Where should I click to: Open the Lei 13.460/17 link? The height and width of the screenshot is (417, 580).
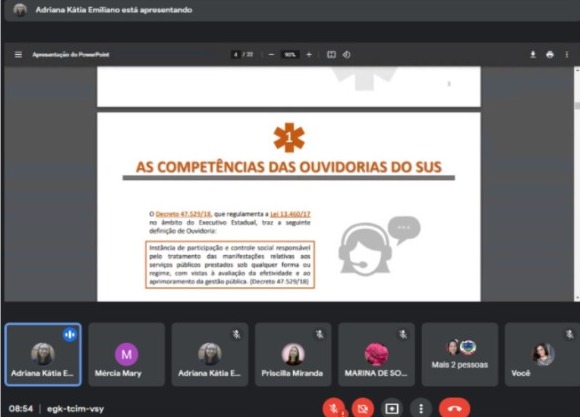click(x=290, y=214)
